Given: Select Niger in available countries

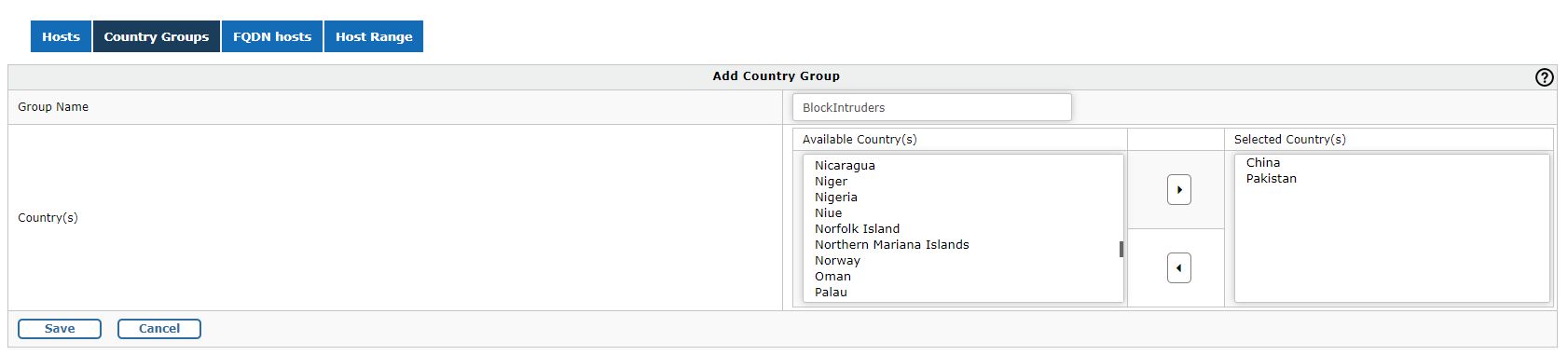Looking at the screenshot, I should [x=831, y=181].
